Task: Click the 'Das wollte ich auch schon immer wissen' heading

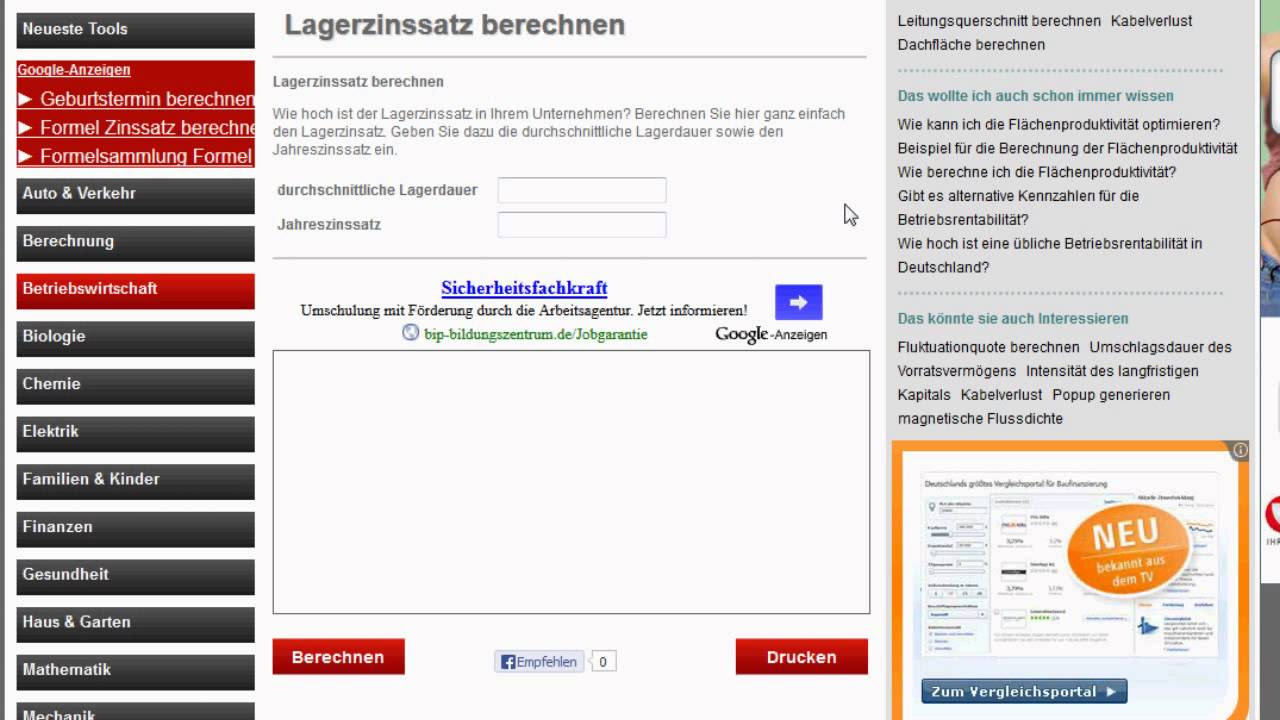Action: point(1036,96)
